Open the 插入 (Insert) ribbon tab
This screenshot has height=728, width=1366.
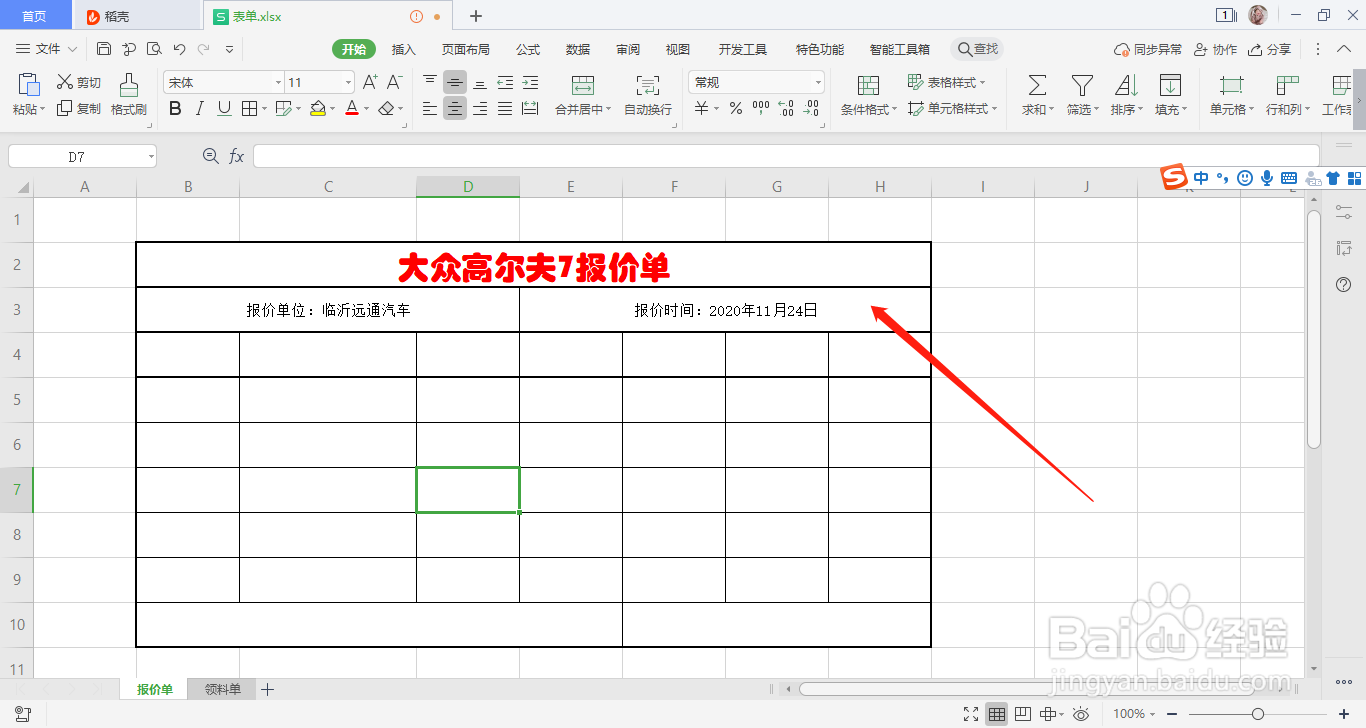pyautogui.click(x=404, y=49)
